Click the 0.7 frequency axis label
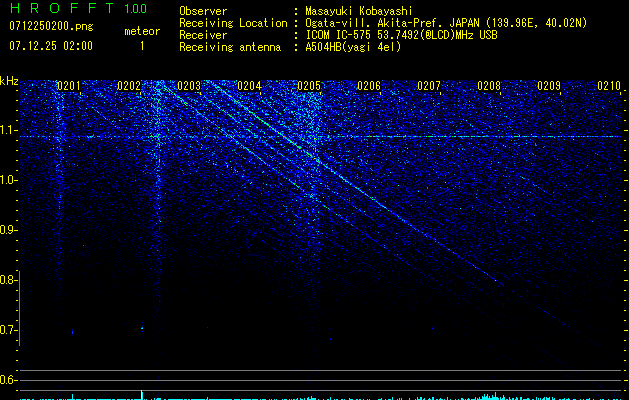Screen dimensions: 629x400 [x=9, y=330]
